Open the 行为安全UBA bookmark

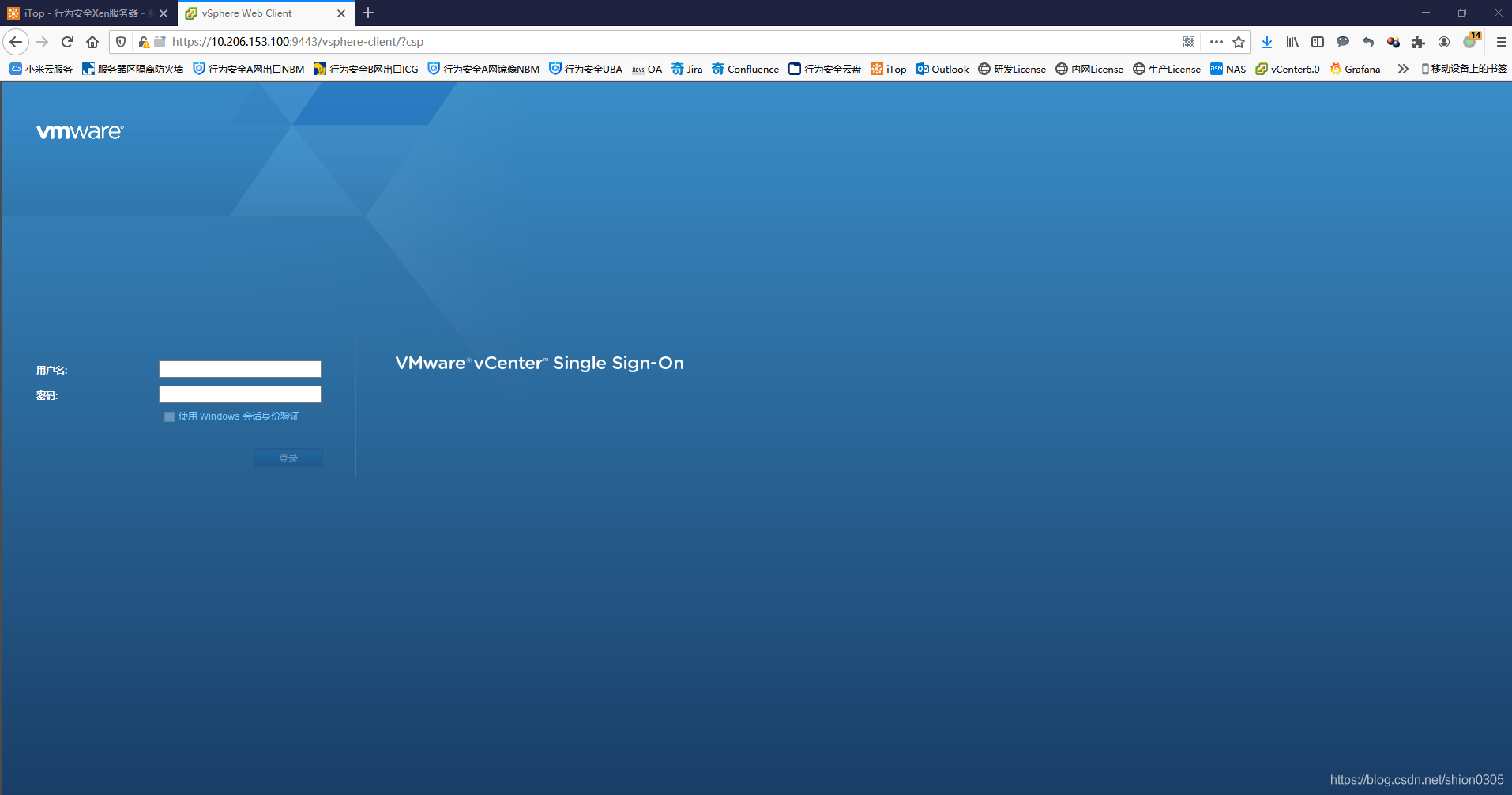pos(586,69)
